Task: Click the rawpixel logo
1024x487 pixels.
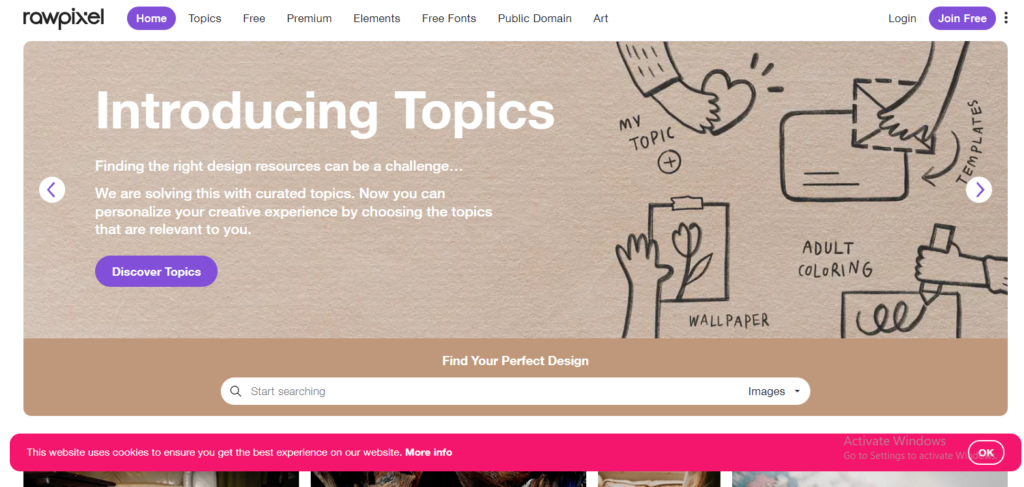Action: (x=63, y=18)
